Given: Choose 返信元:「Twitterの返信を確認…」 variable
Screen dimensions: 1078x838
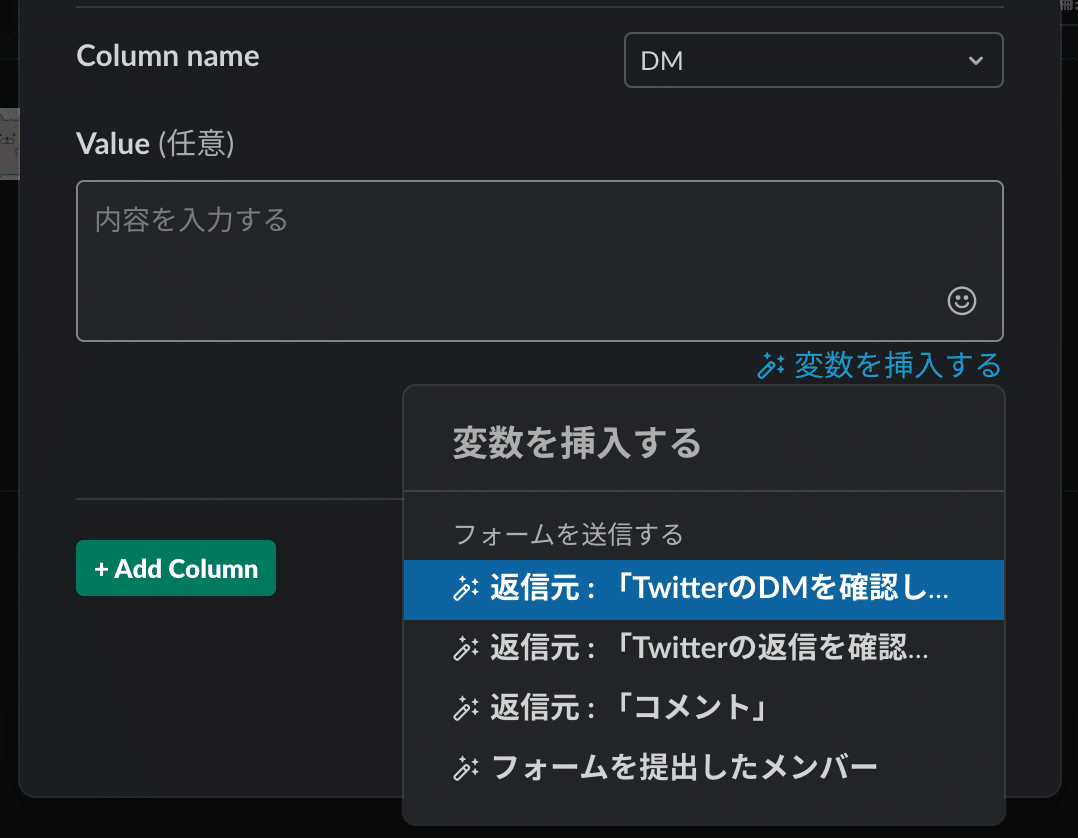Looking at the screenshot, I should click(708, 649).
